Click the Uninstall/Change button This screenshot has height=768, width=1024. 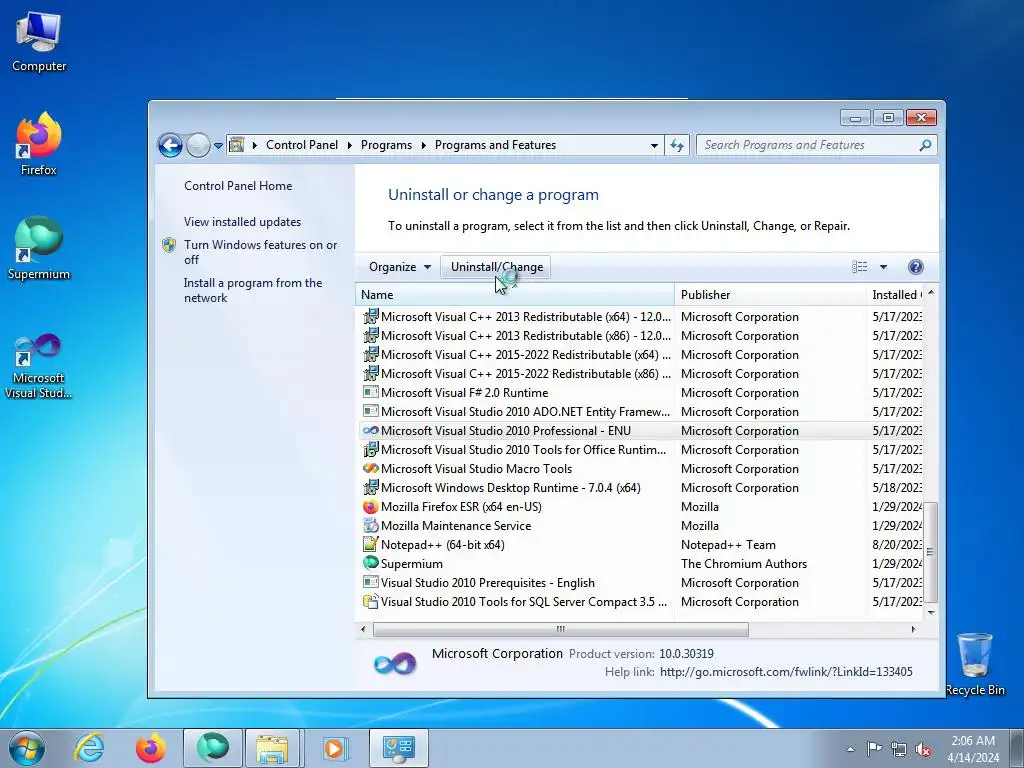click(496, 266)
